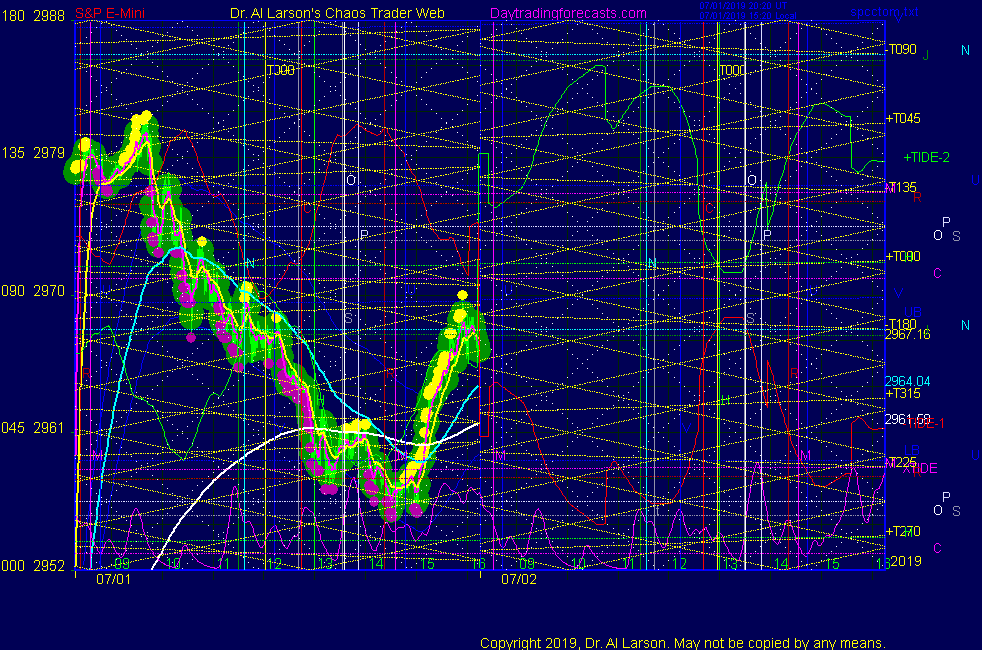
Task: Click the 13 hour label for 07/02
Action: (x=730, y=563)
